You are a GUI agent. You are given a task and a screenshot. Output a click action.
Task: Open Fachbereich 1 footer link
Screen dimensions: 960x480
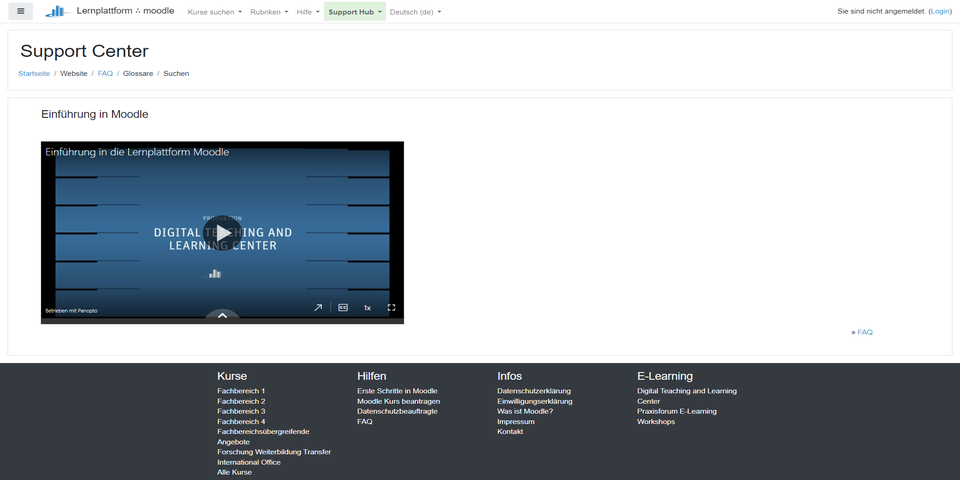[x=241, y=391]
